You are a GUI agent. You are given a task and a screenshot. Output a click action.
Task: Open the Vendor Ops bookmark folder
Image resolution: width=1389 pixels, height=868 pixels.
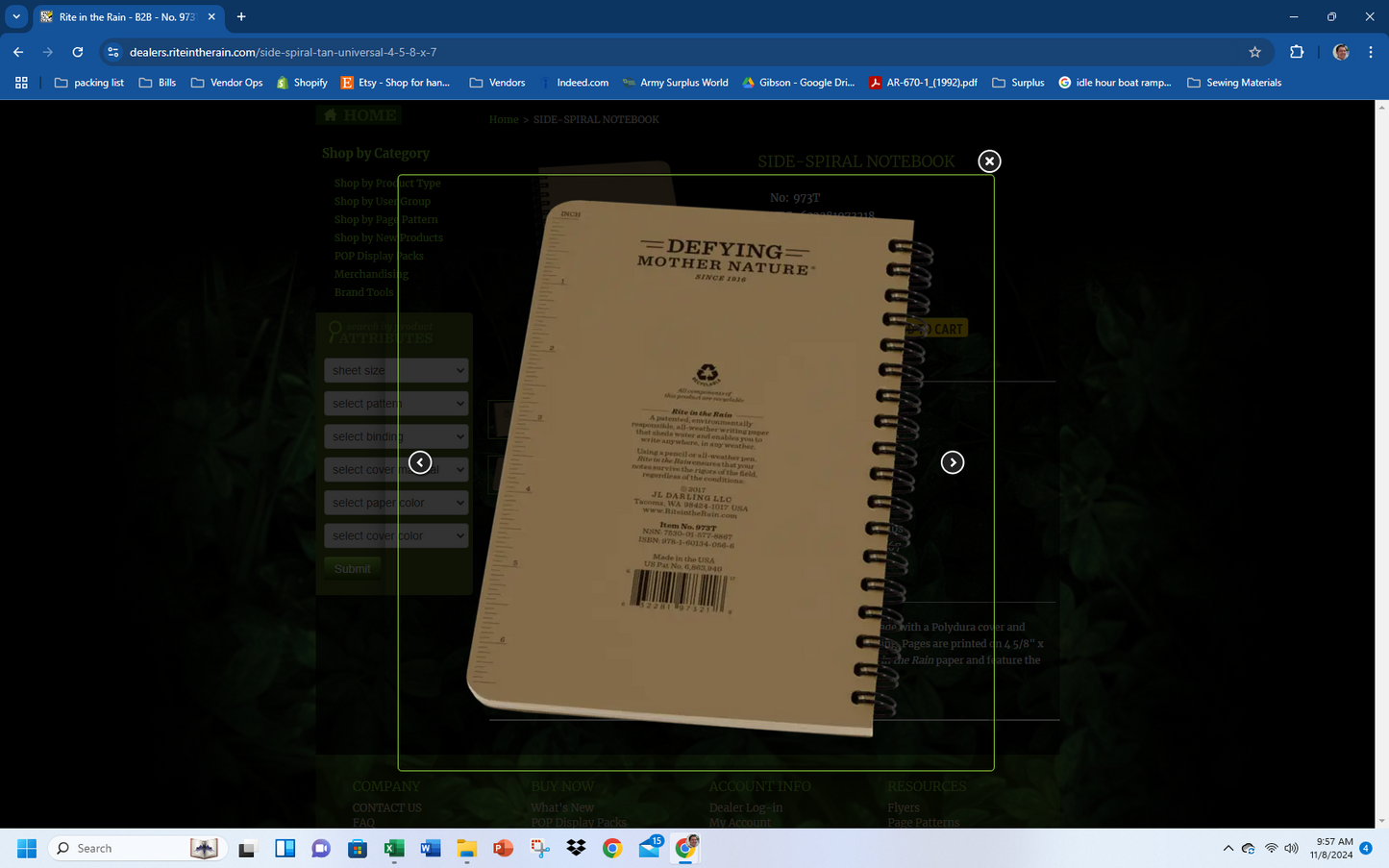click(227, 83)
